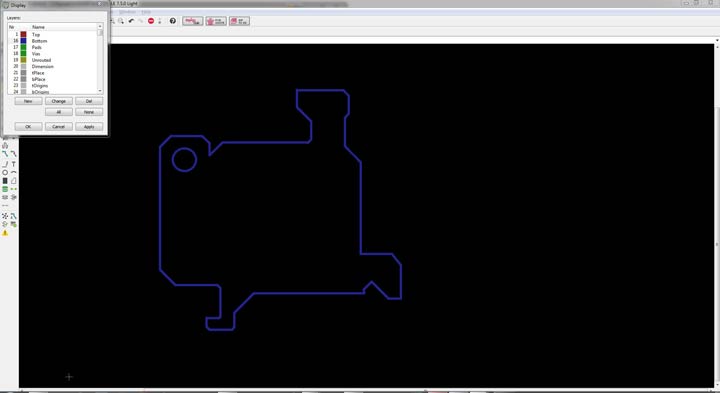Select layer 21 tPlace row
Screen dimensions: 720x393
tap(52, 73)
